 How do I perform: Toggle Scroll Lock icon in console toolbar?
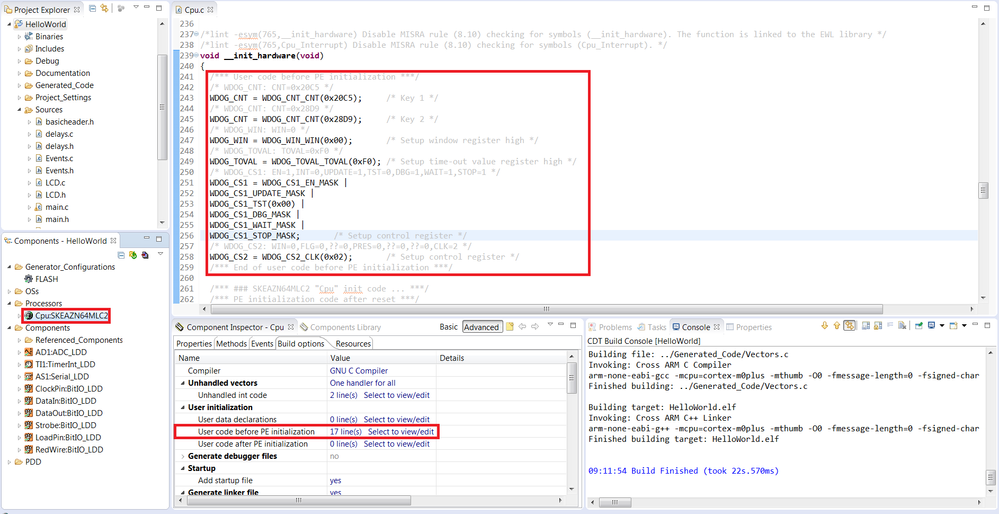pos(878,326)
